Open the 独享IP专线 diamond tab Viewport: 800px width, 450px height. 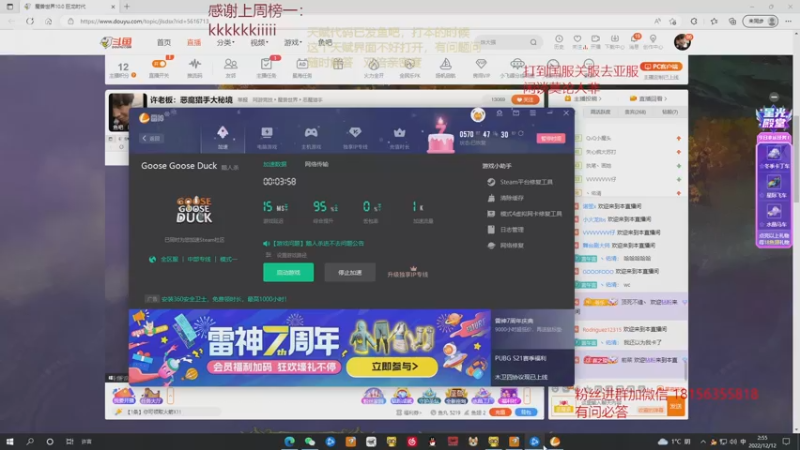[355, 137]
